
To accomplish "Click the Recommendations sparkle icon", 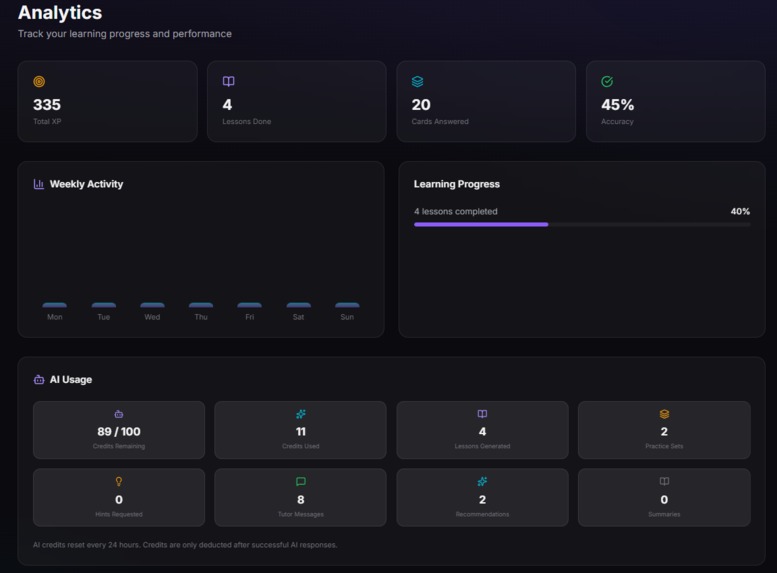I will pyautogui.click(x=482, y=481).
